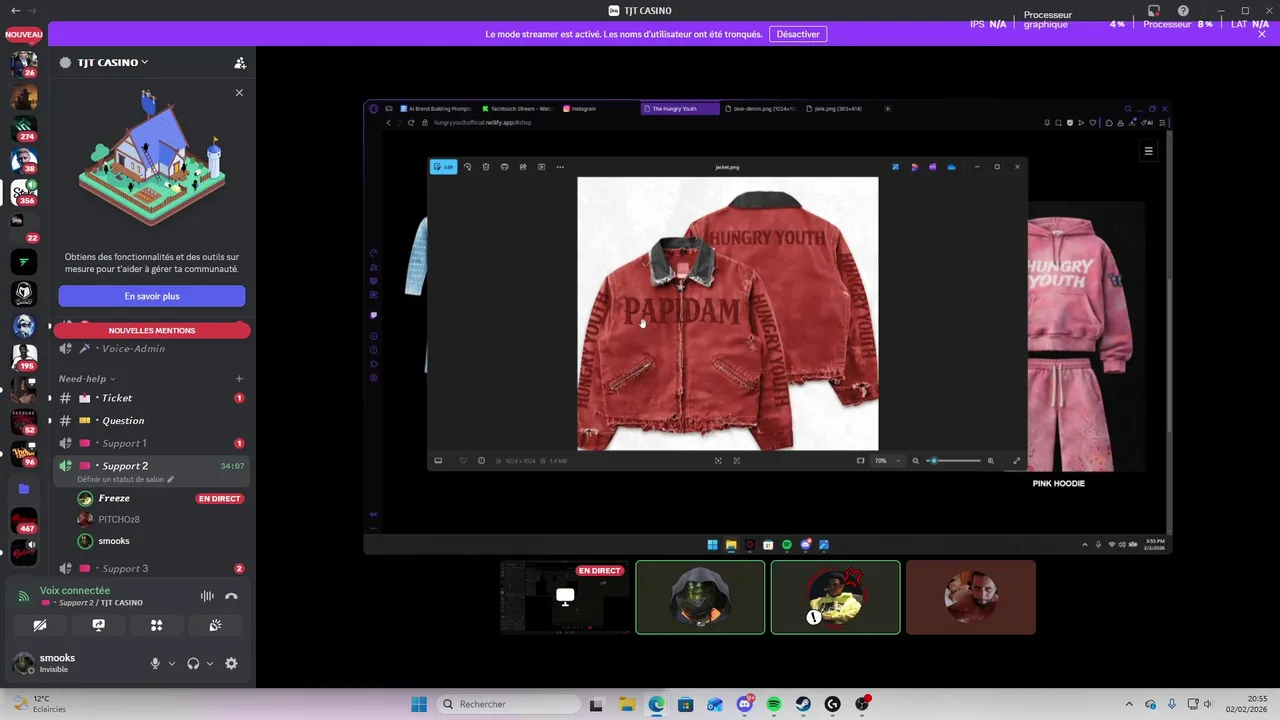
Task: Click the Rechercher taskbar search box
Action: (x=506, y=704)
